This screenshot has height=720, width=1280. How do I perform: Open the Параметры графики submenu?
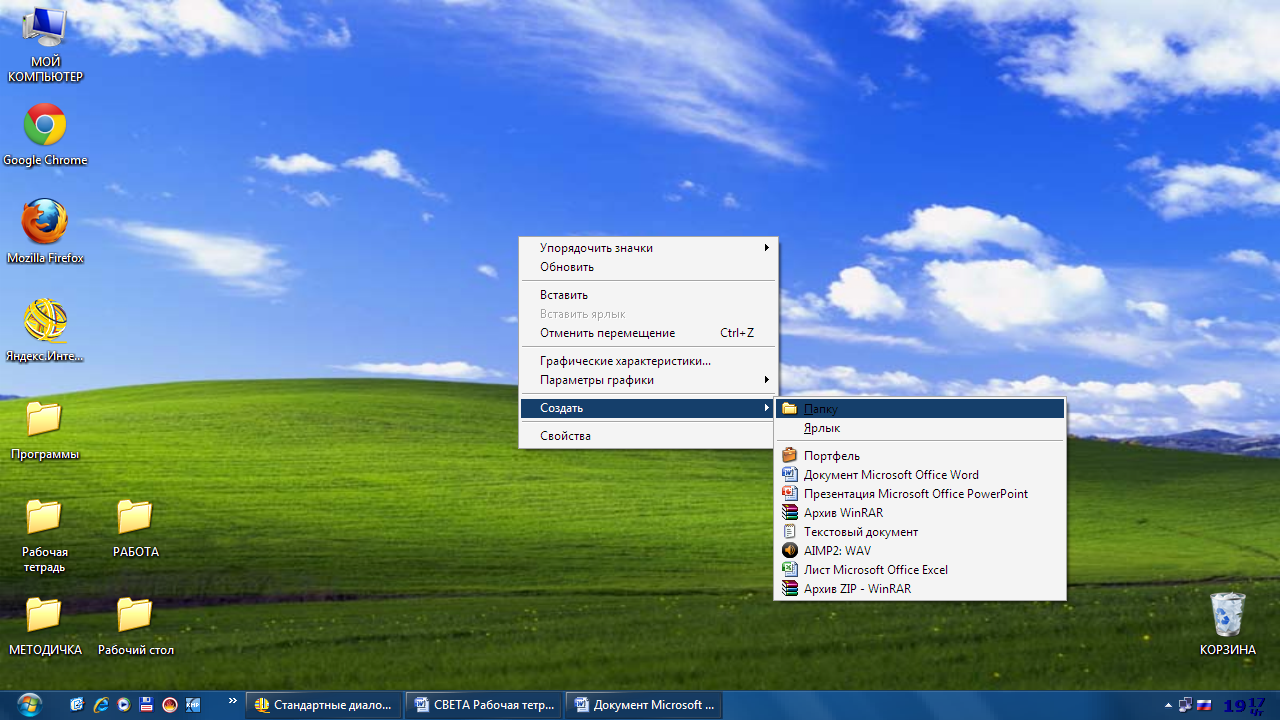[648, 380]
